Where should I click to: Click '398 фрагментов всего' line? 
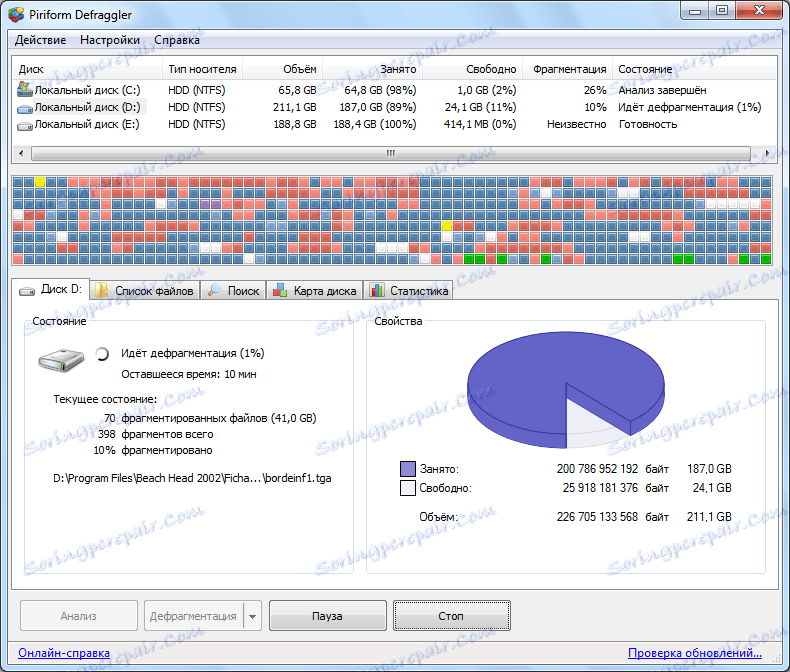pyautogui.click(x=156, y=434)
